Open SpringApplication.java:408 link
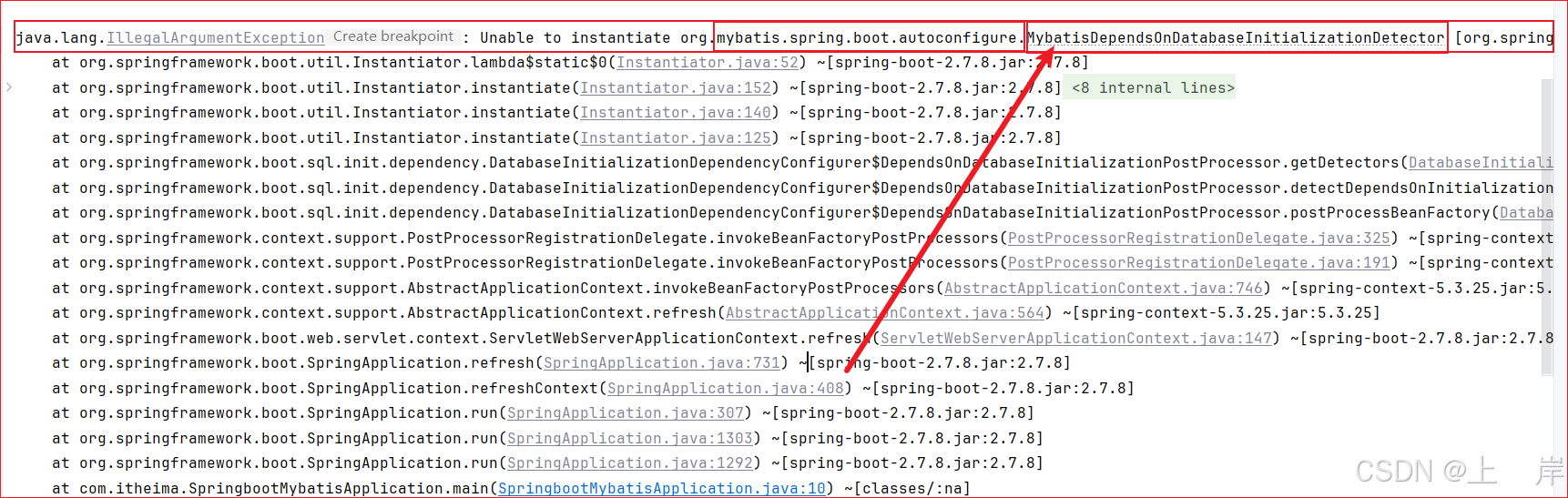1568x498 pixels. point(726,389)
